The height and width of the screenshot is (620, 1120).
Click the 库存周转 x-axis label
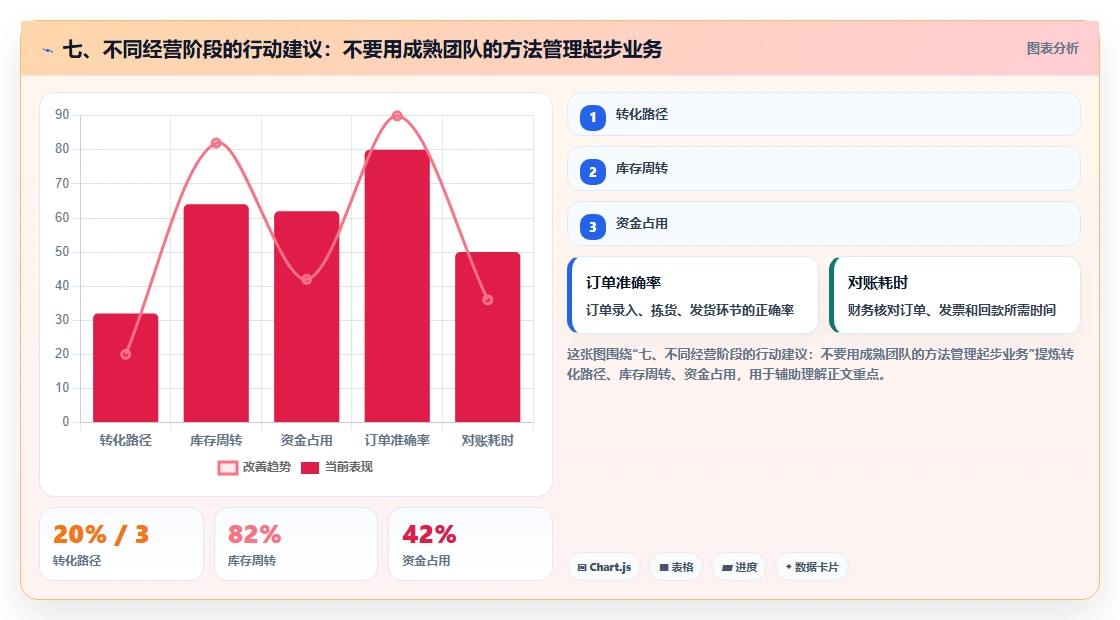click(x=216, y=441)
